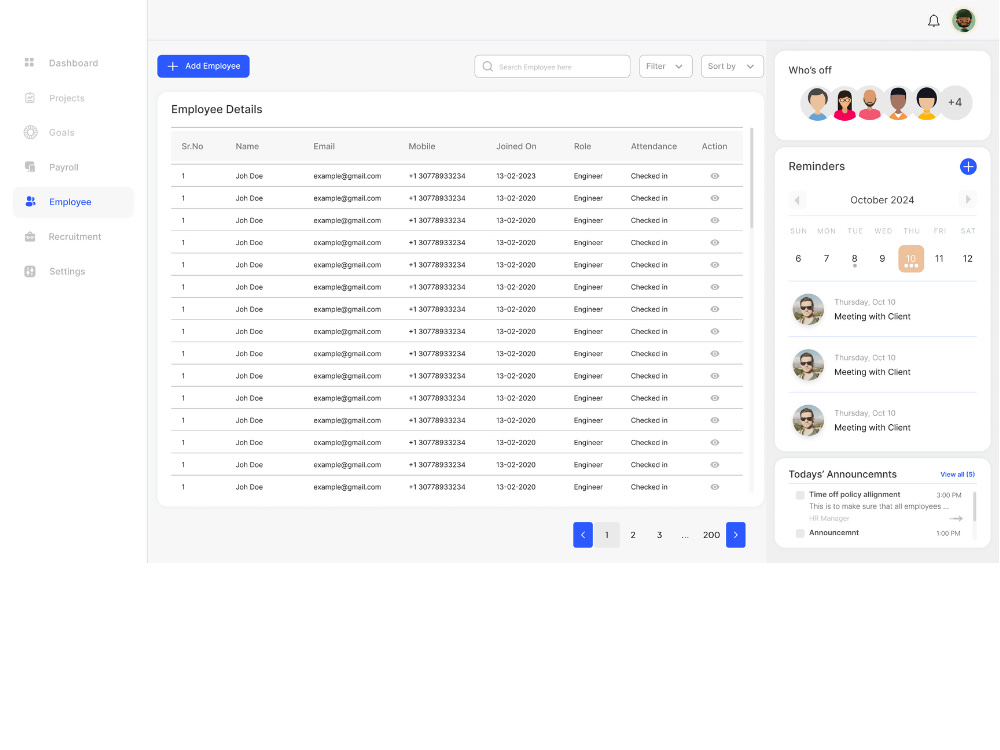1000x750 pixels.
Task: Select page 1 in pagination
Action: coord(607,535)
